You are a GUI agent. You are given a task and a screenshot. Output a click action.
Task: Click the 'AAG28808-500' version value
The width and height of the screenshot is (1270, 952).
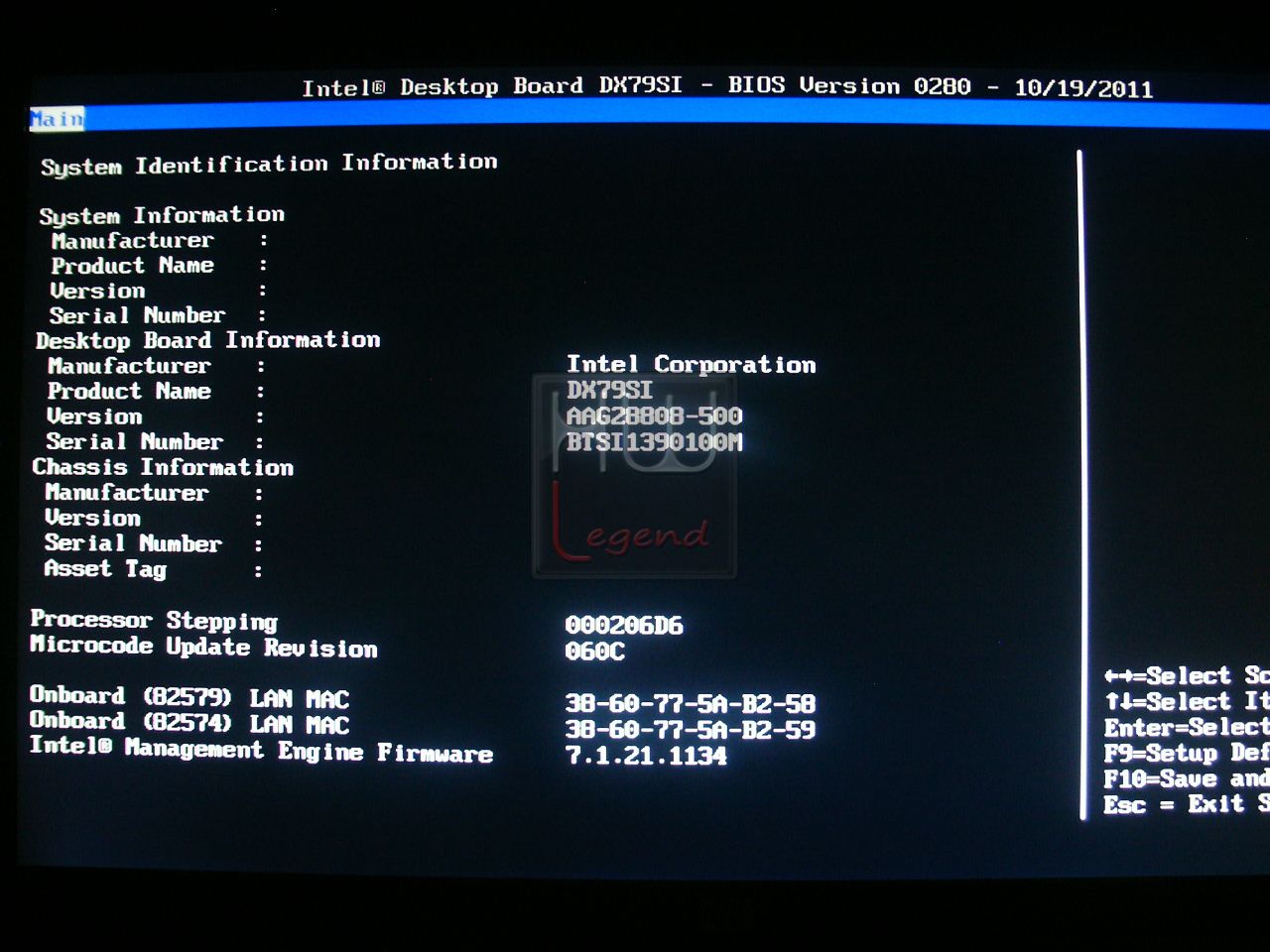(x=654, y=416)
